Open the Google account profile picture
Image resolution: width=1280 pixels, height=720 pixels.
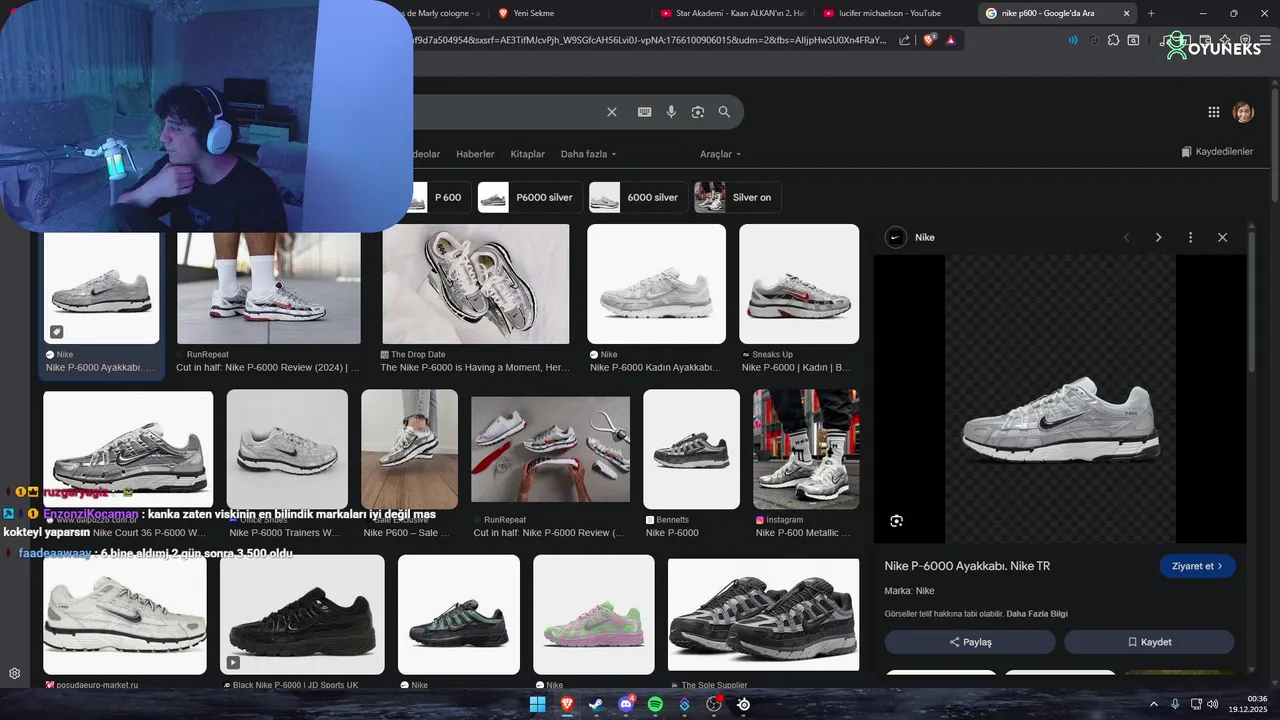(1243, 112)
